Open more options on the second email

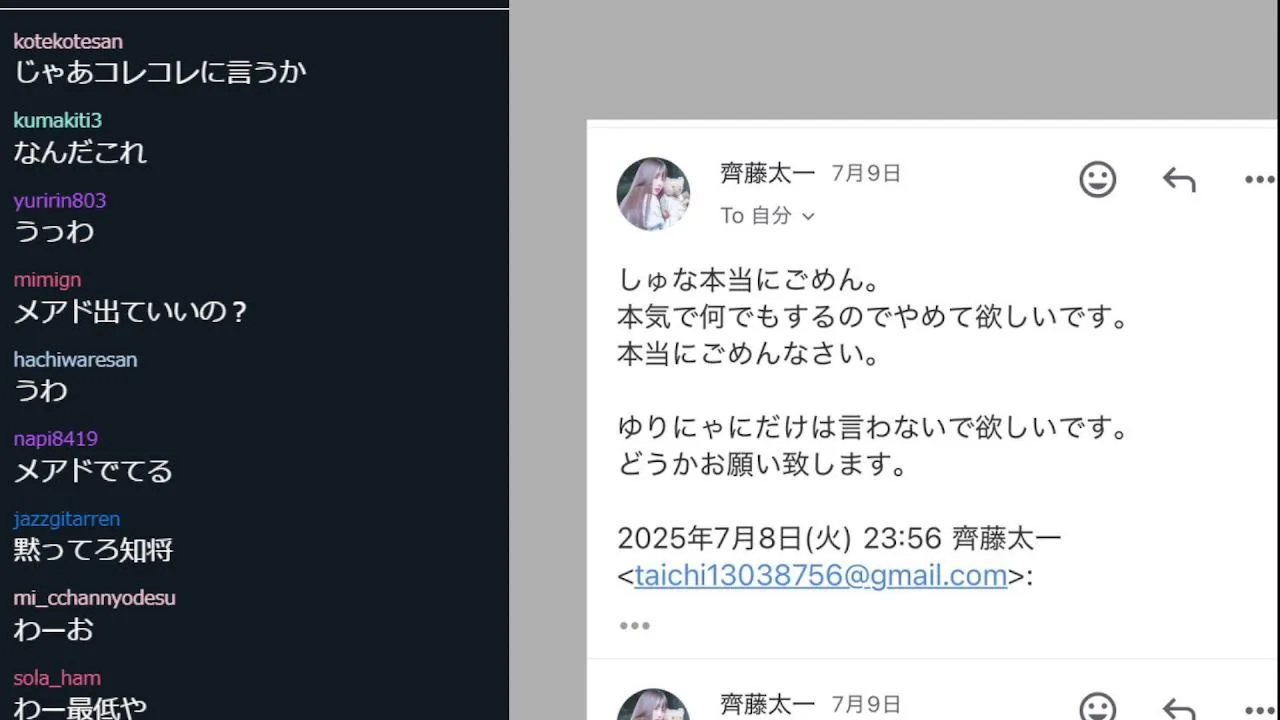tap(1259, 708)
